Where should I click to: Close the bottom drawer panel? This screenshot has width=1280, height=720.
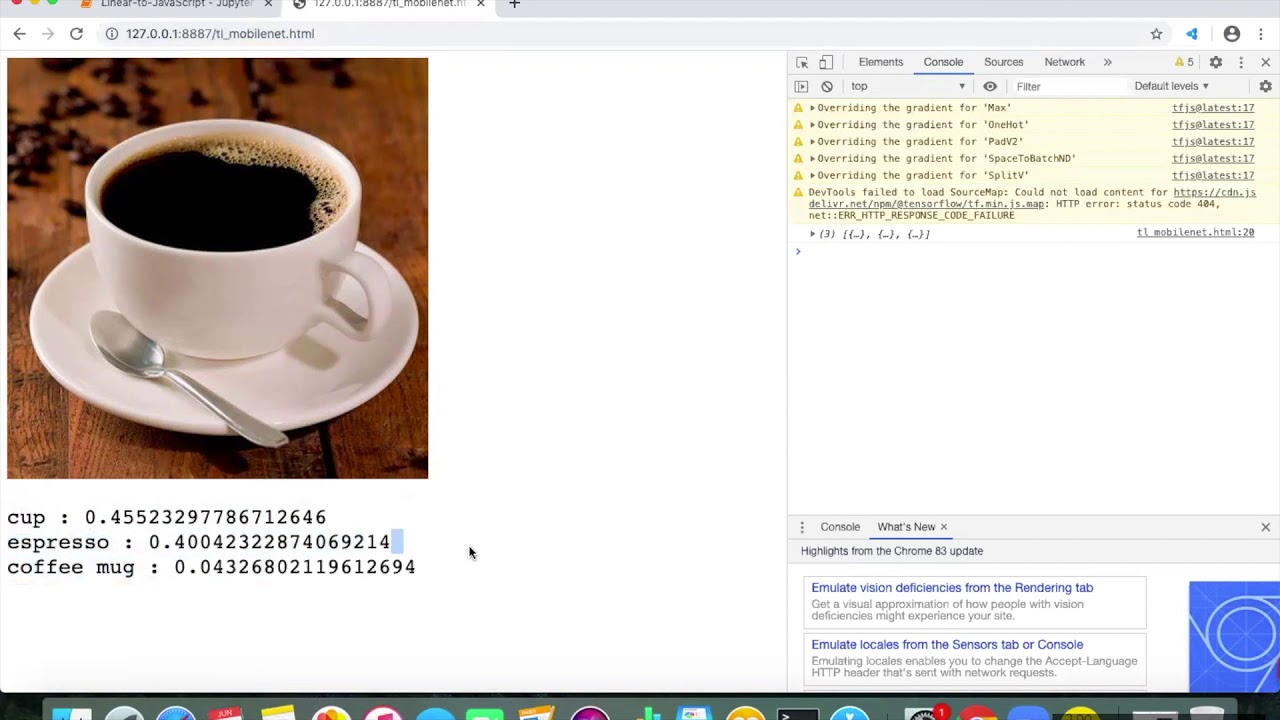(x=1266, y=527)
